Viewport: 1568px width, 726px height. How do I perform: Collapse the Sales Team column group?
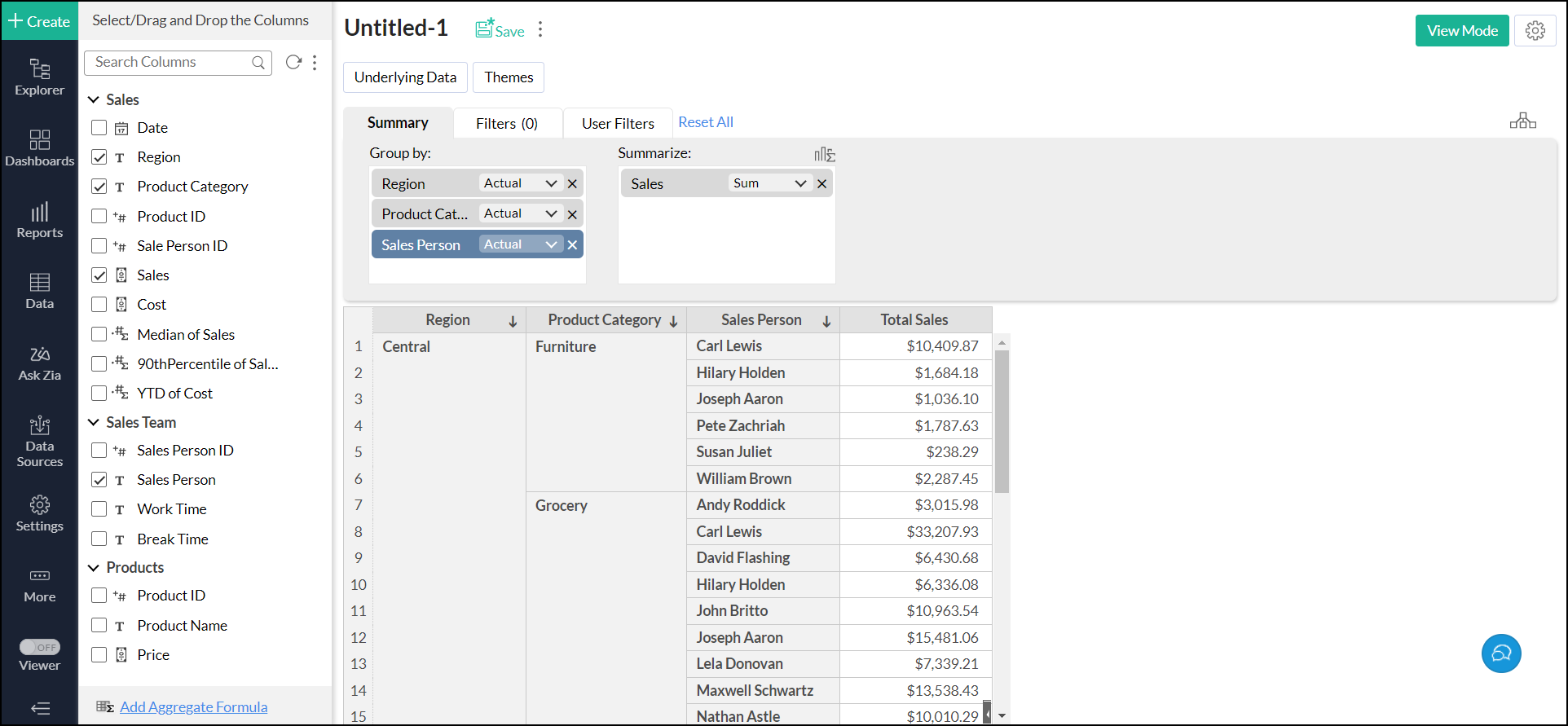(94, 422)
